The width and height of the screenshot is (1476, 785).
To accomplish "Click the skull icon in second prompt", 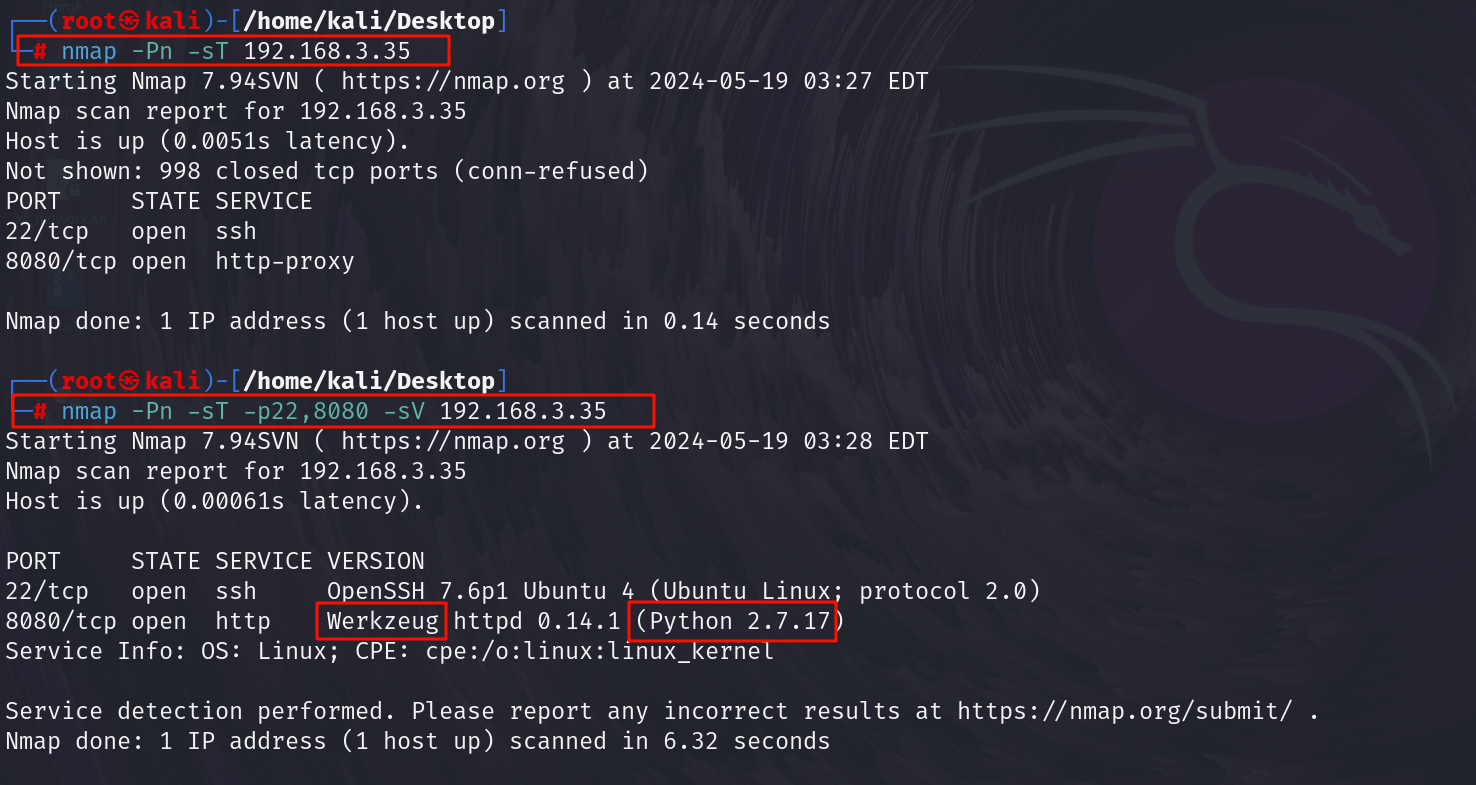I will click(x=130, y=381).
